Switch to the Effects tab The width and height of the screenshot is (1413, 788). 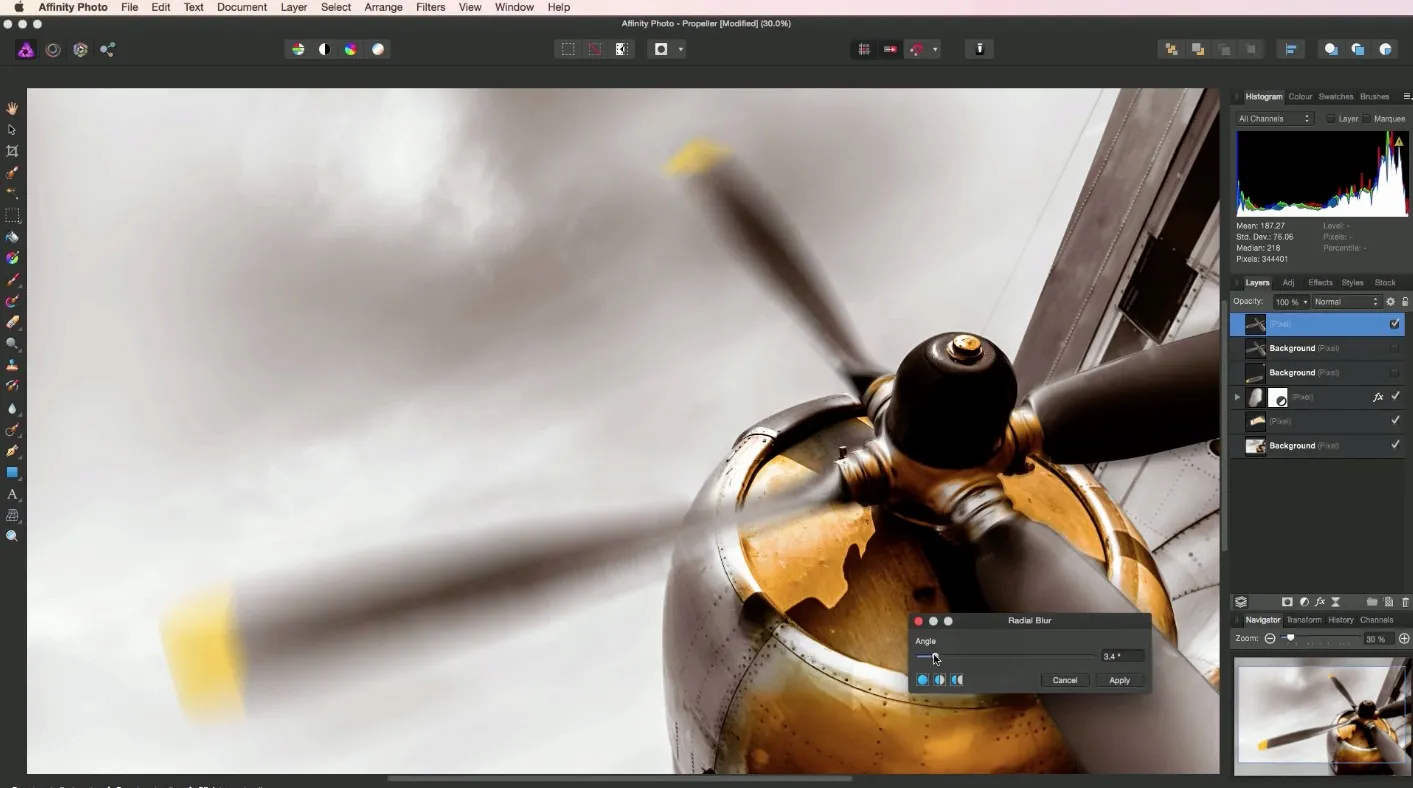click(x=1320, y=283)
